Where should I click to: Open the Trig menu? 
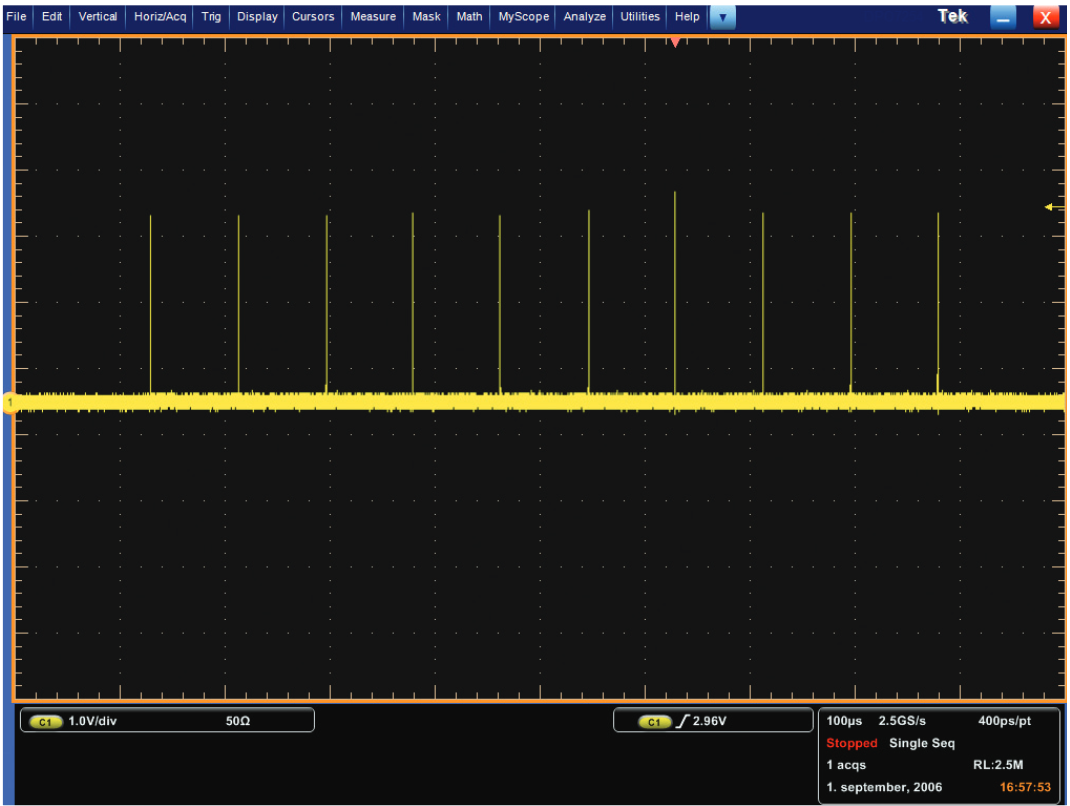(211, 16)
